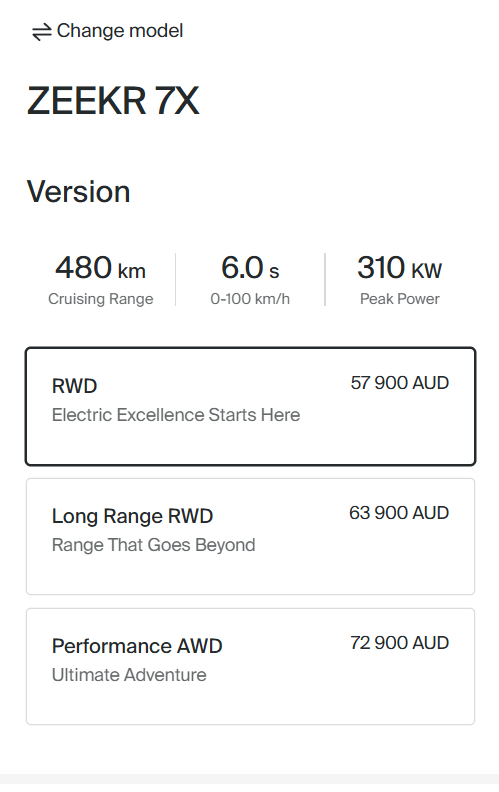The width and height of the screenshot is (499, 792).
Task: Click the 63 900 AUD price label
Action: pyautogui.click(x=399, y=513)
